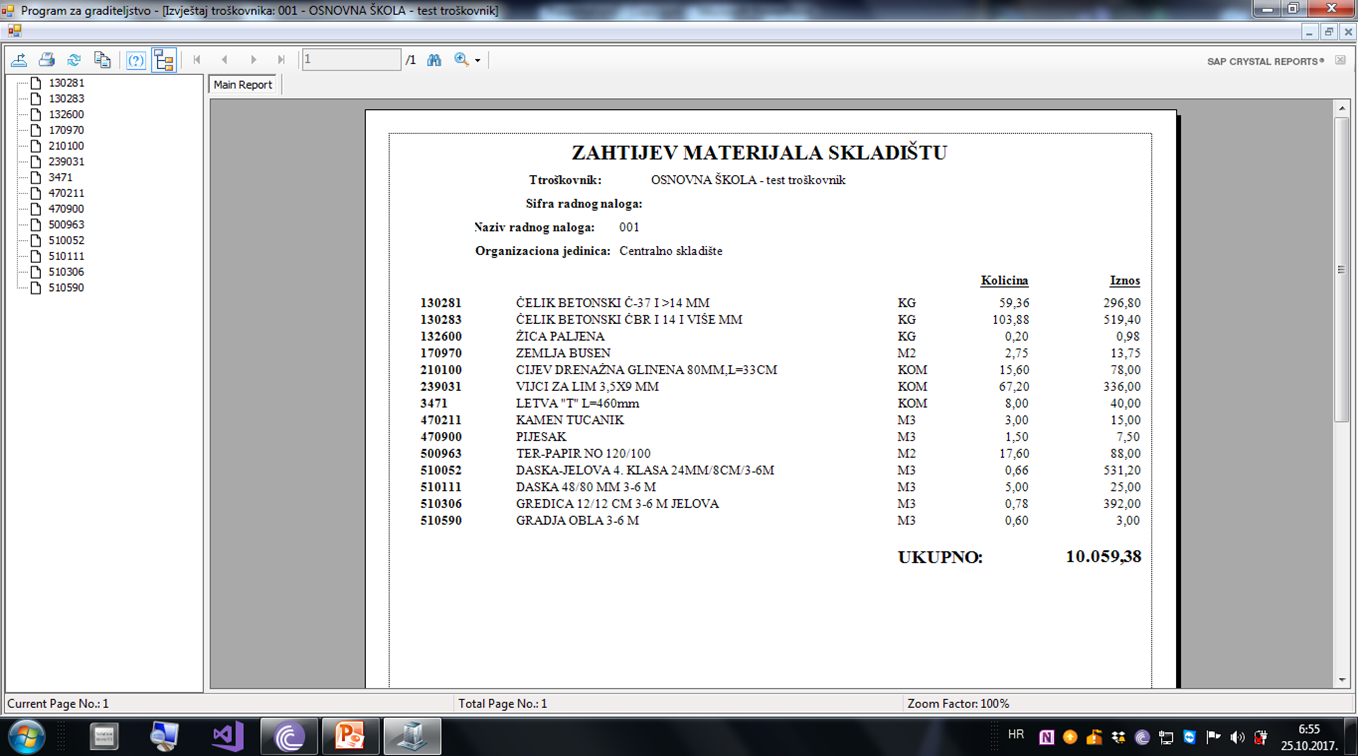The width and height of the screenshot is (1358, 756).
Task: Refresh the report with the toolbar icon
Action: (x=74, y=60)
